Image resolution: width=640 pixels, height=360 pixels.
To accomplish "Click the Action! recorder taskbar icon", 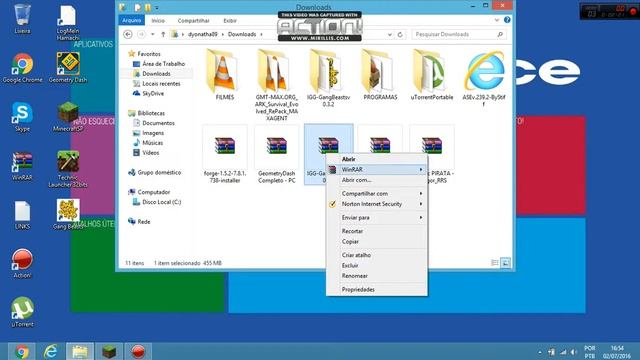I will pyautogui.click(x=138, y=351).
